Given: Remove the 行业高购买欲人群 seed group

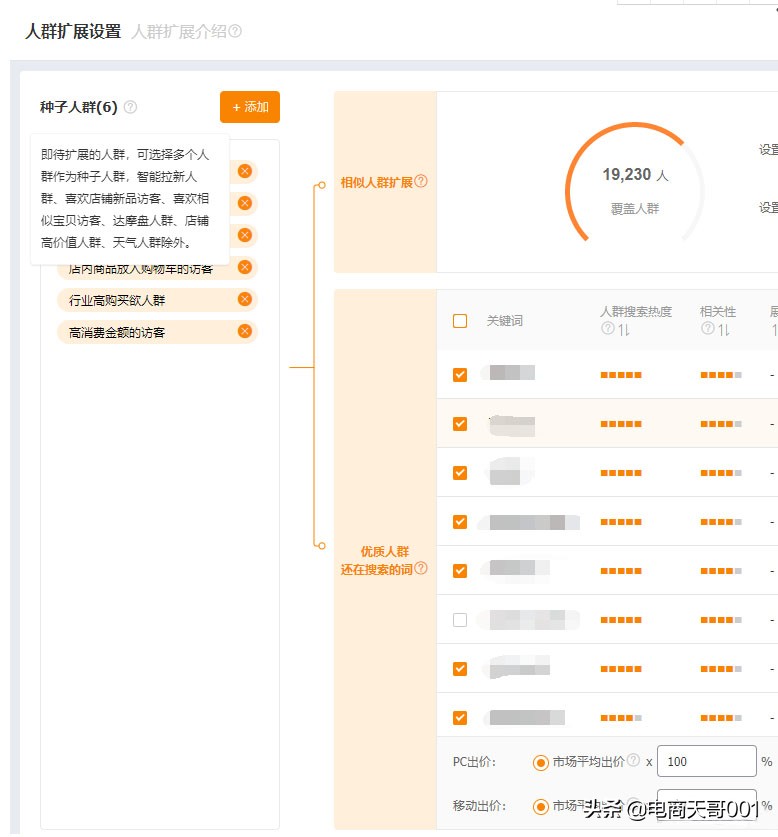Looking at the screenshot, I should click(x=245, y=299).
